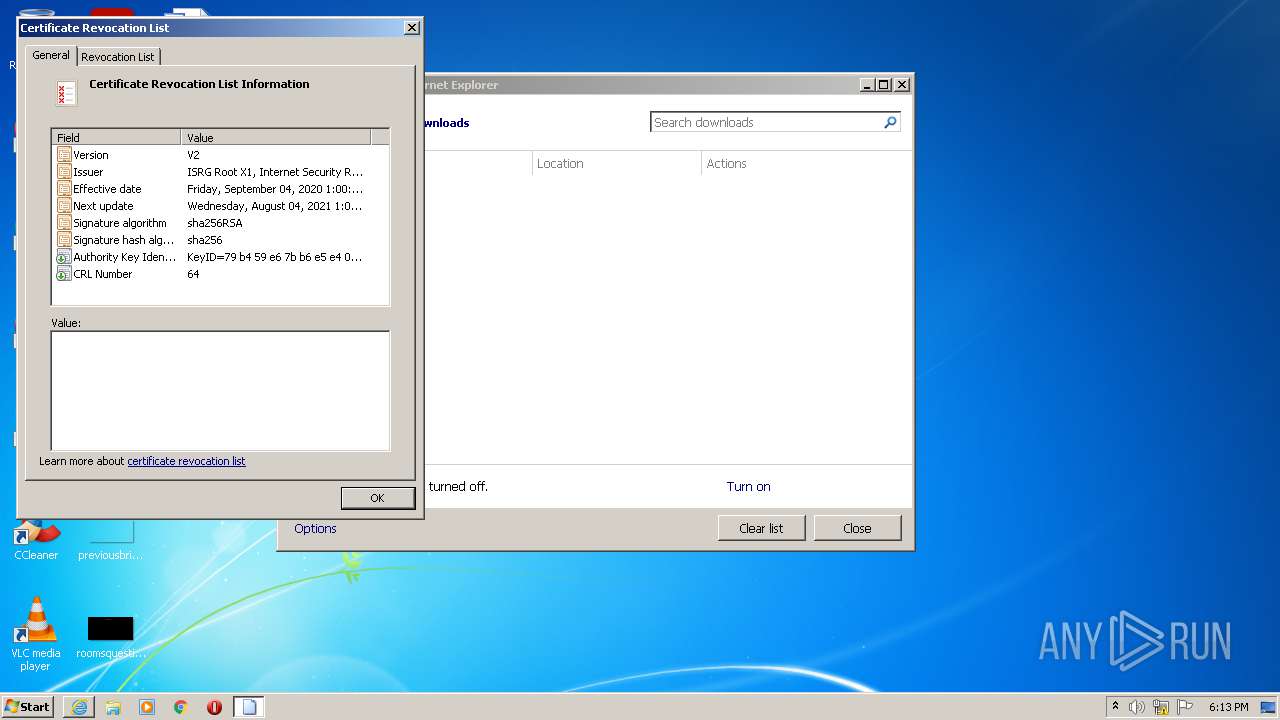Viewport: 1280px width, 720px height.
Task: Click the Actions column header in downloads
Action: click(x=806, y=164)
